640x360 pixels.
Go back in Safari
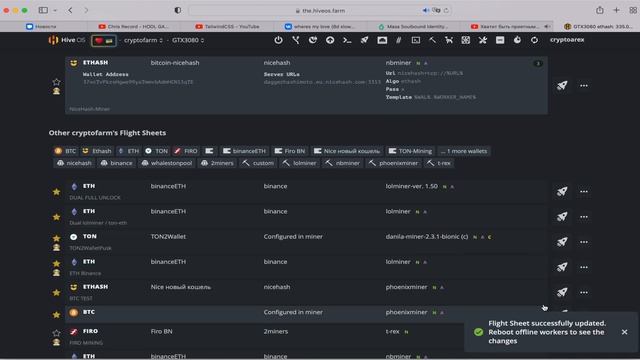(x=70, y=10)
